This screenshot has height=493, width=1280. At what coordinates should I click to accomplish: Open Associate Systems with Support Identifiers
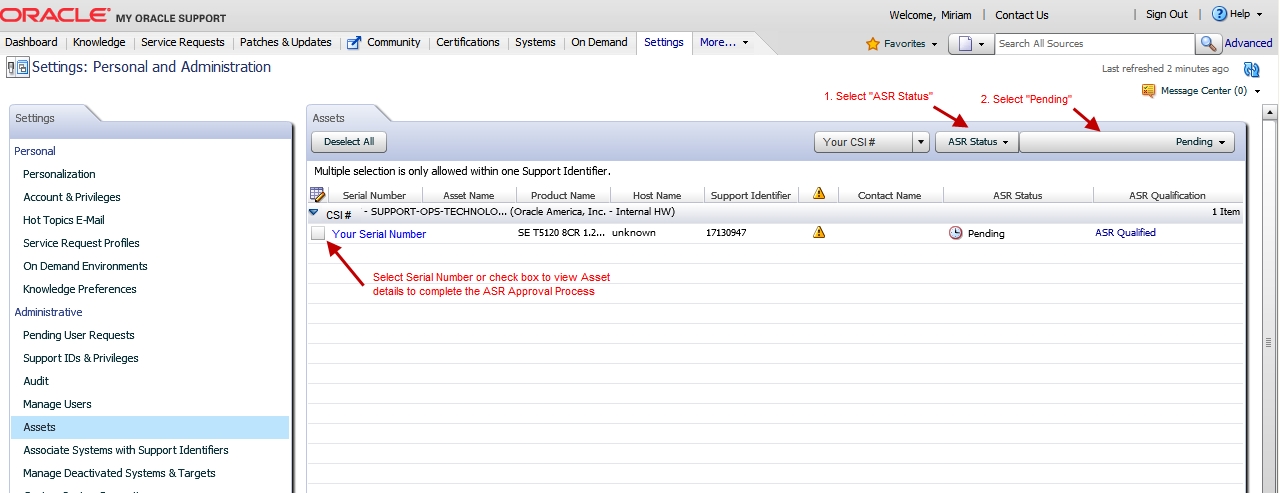[x=126, y=450]
